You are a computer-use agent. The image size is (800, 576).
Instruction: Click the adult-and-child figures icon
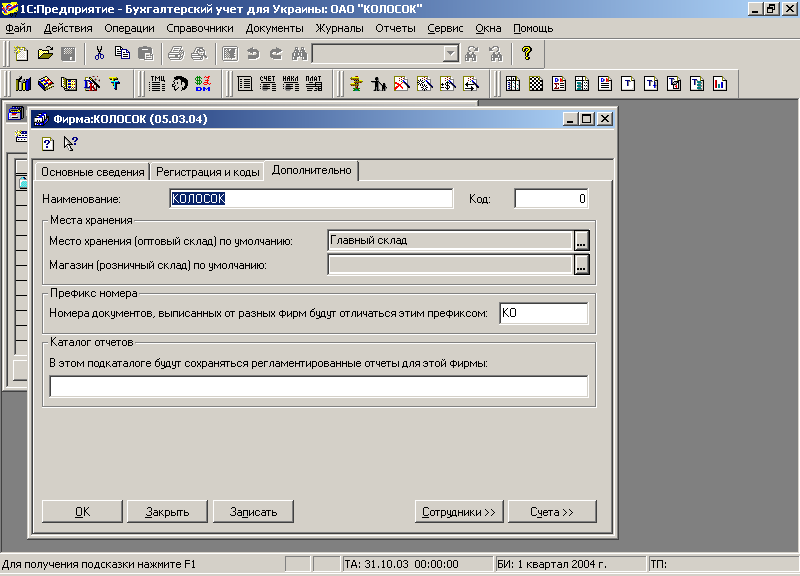point(379,84)
